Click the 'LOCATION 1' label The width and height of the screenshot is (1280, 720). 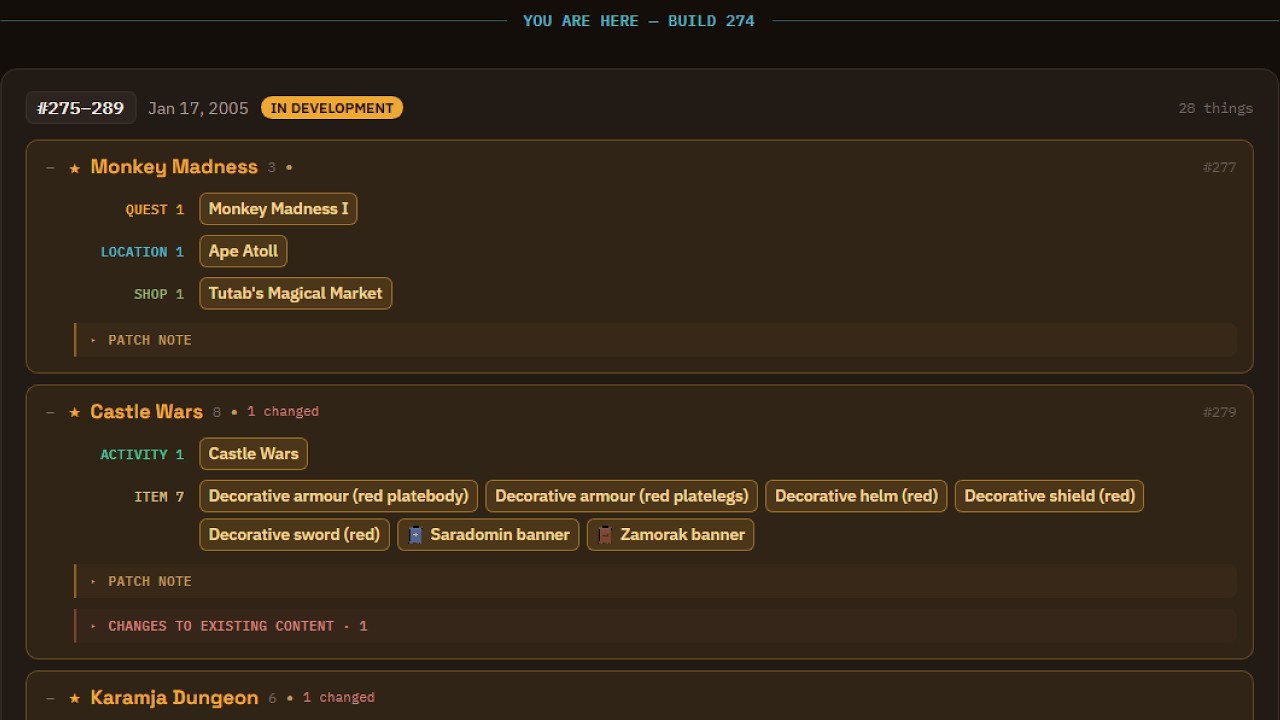pyautogui.click(x=142, y=252)
